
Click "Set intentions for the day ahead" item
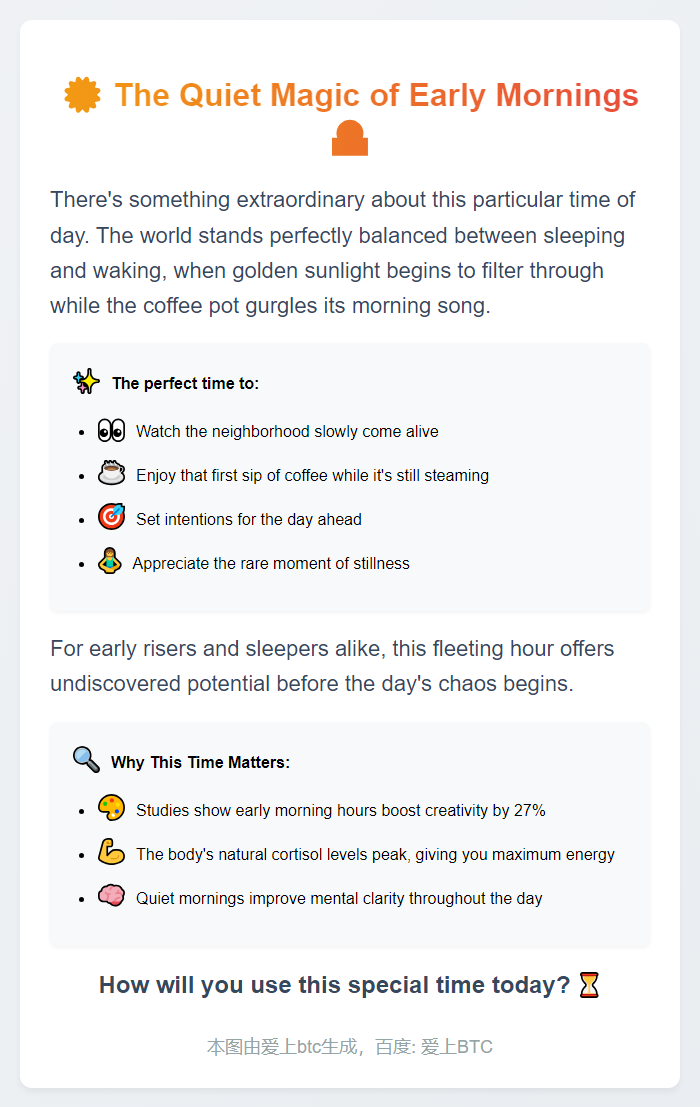point(249,520)
